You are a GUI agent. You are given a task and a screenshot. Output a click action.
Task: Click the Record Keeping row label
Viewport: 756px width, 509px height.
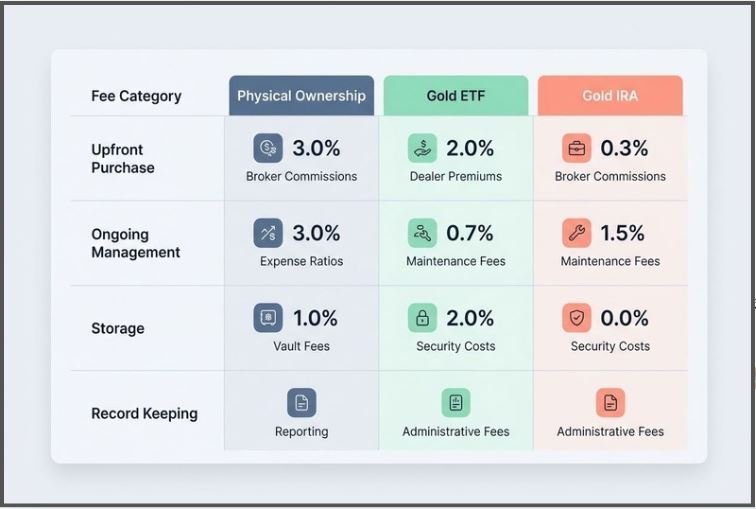[x=145, y=414]
